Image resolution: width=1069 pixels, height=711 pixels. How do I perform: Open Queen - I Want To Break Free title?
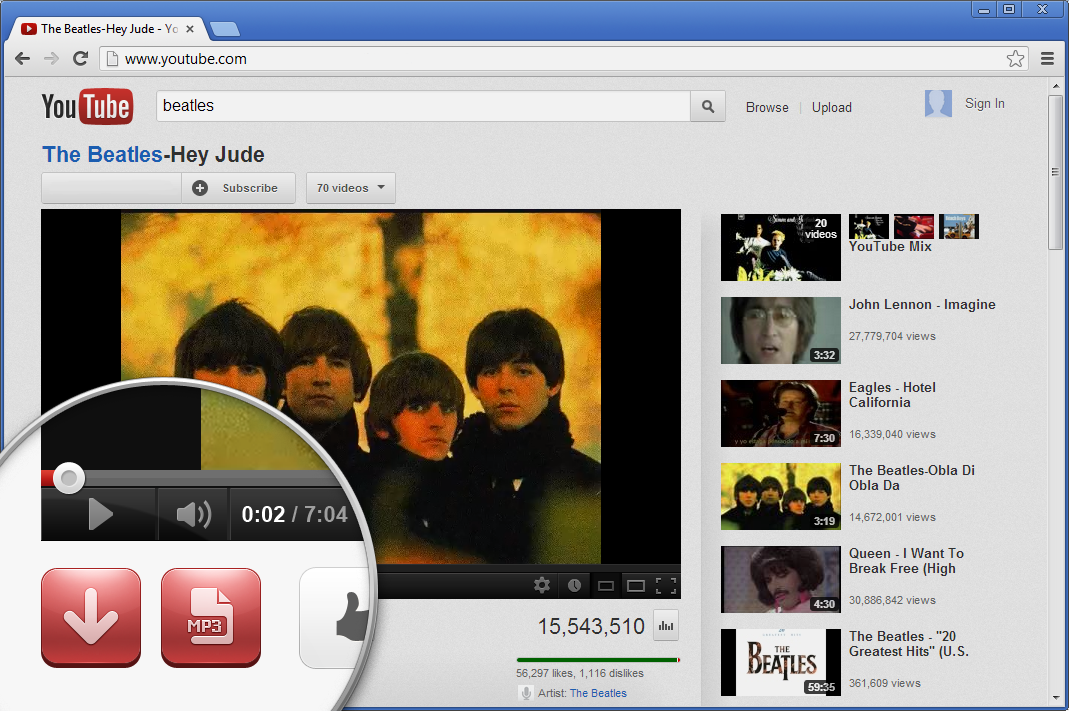[906, 561]
